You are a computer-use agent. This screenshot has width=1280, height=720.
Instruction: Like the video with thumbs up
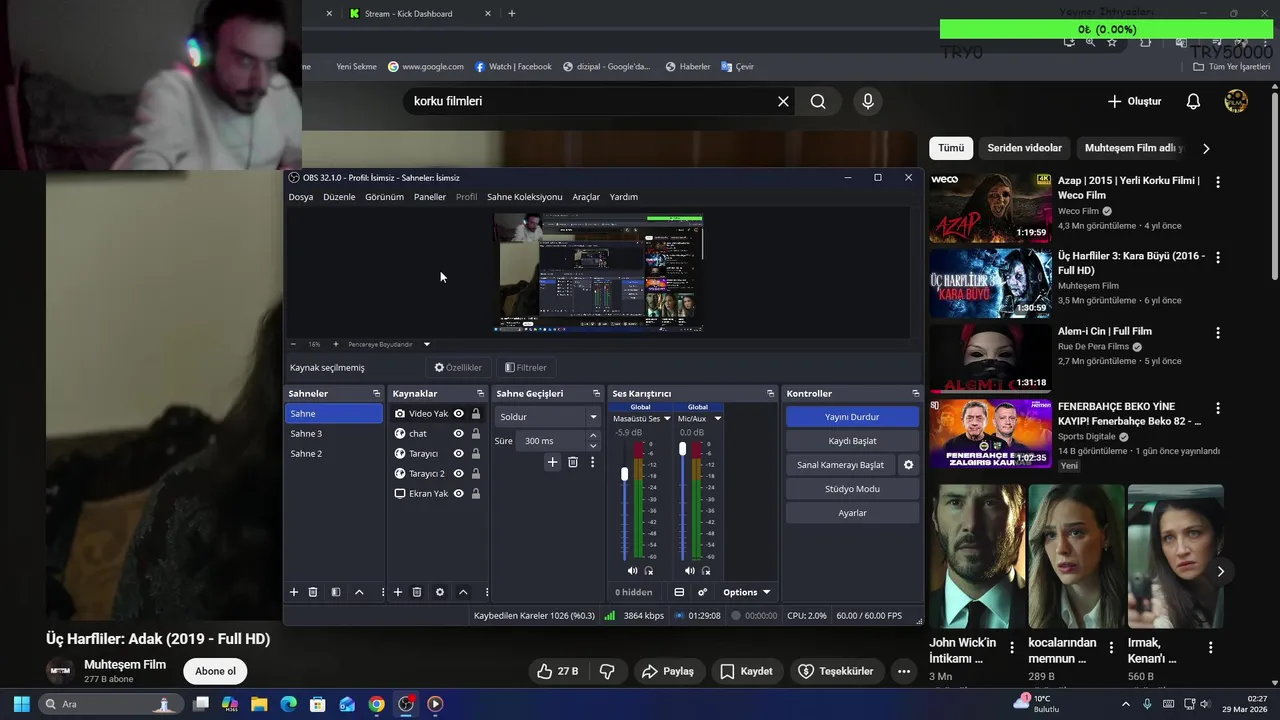pos(557,671)
